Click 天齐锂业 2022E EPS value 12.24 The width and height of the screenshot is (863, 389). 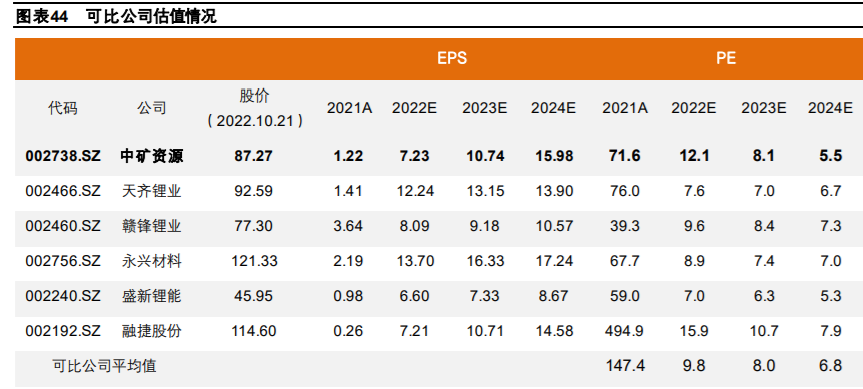415,191
